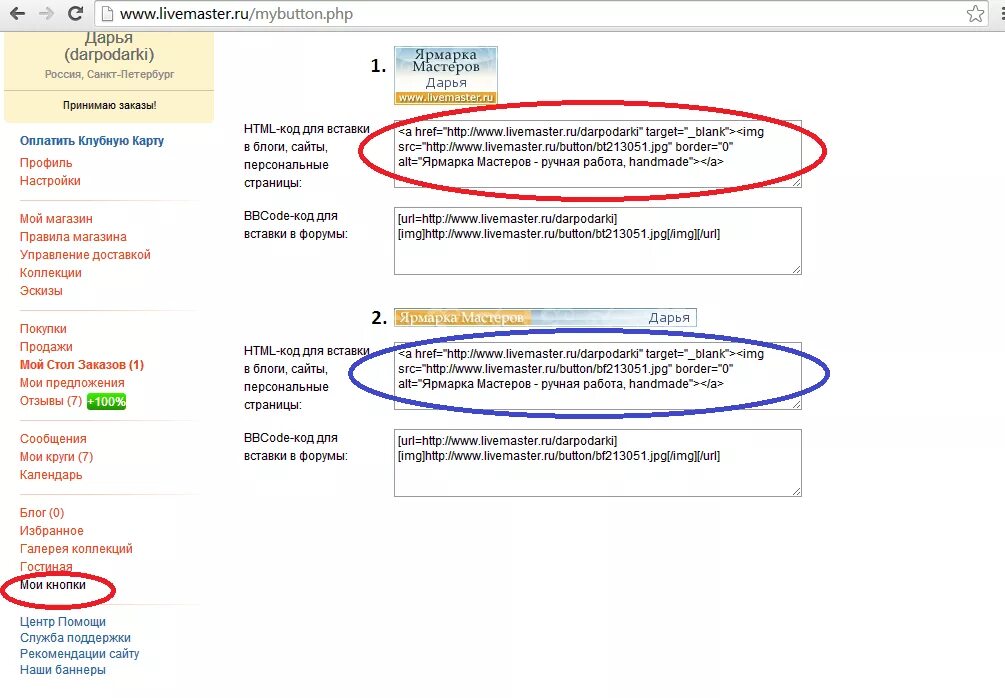Select first HTML-код text area
Viewport: 1005px width, 698px height.
(597, 154)
